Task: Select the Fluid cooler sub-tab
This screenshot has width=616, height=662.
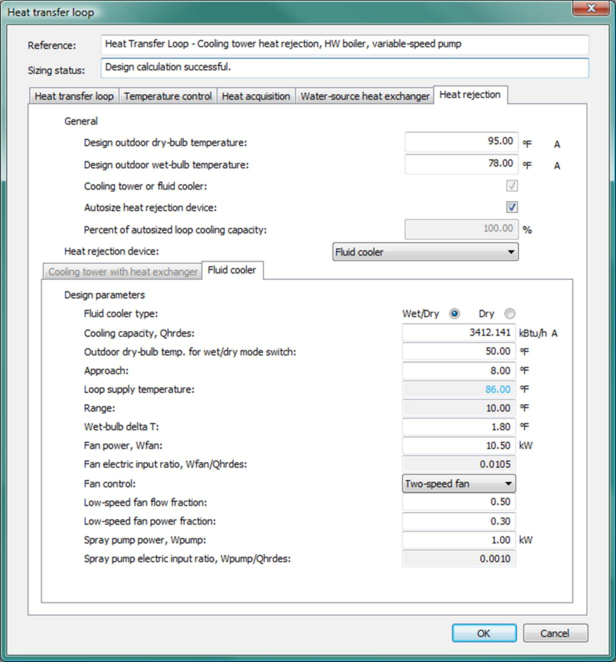Action: tap(231, 271)
